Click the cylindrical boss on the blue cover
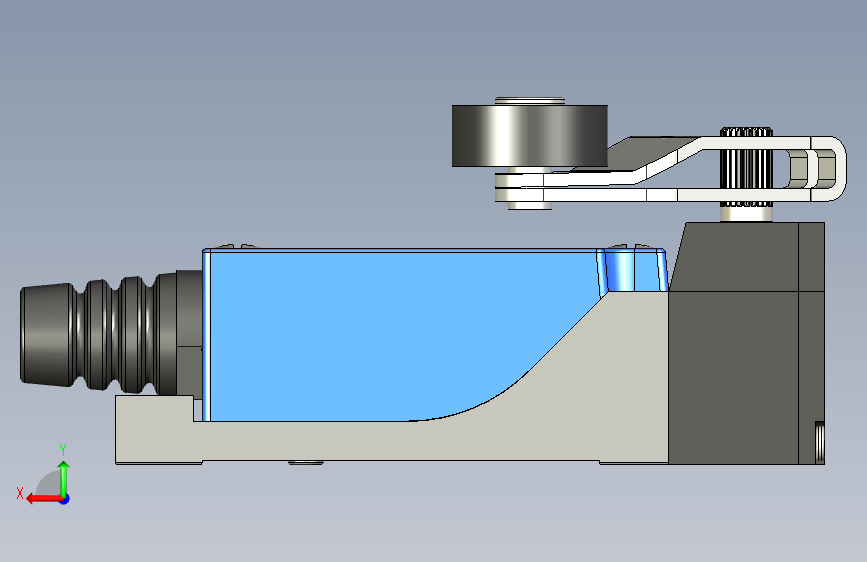Image resolution: width=867 pixels, height=562 pixels. pyautogui.click(x=619, y=270)
